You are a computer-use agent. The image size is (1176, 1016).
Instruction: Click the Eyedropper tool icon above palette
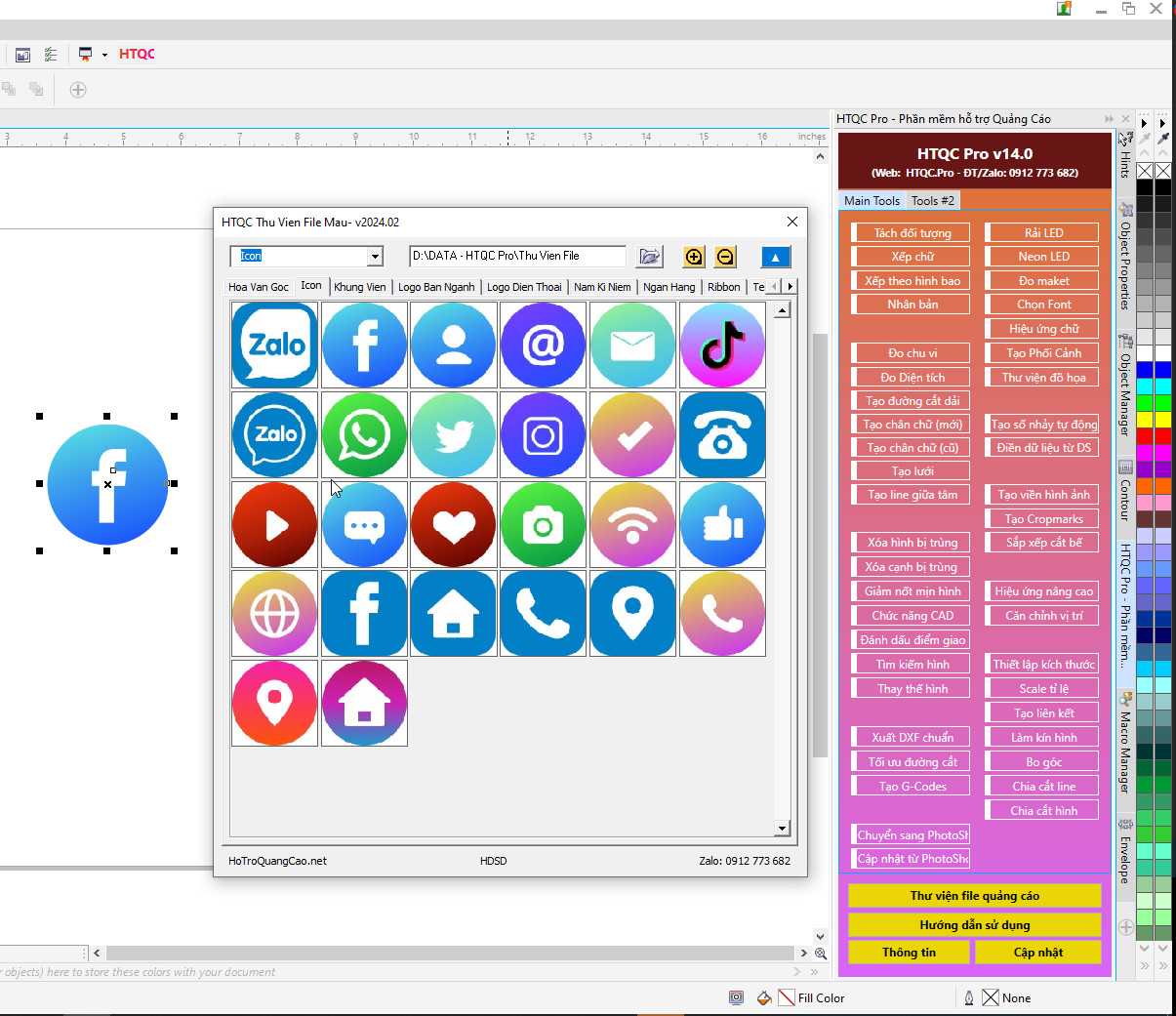point(1162,140)
